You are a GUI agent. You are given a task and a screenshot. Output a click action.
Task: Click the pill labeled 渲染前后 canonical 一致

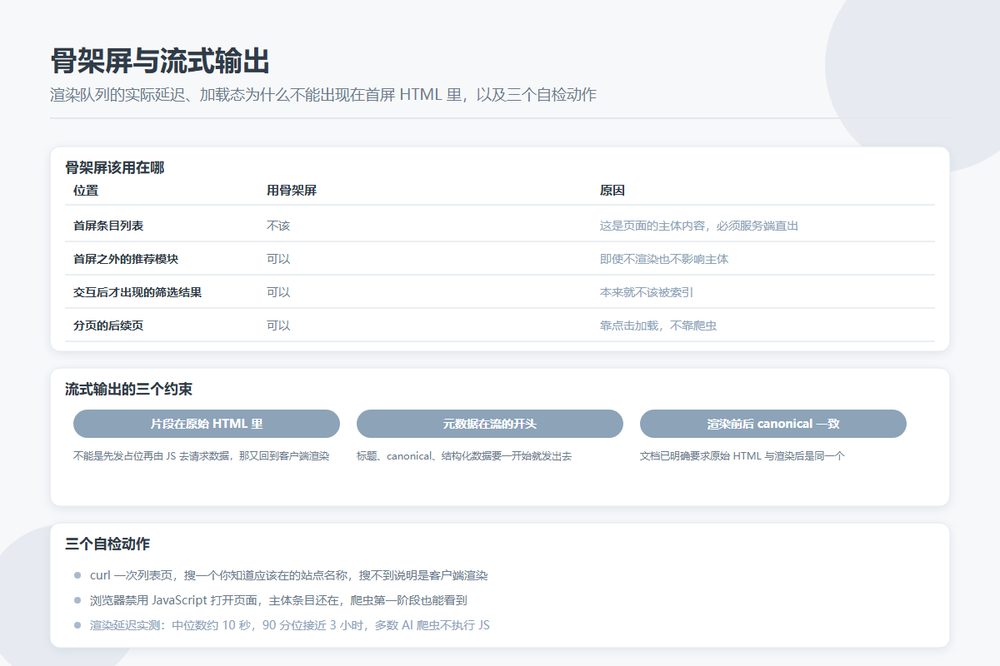pyautogui.click(x=773, y=424)
